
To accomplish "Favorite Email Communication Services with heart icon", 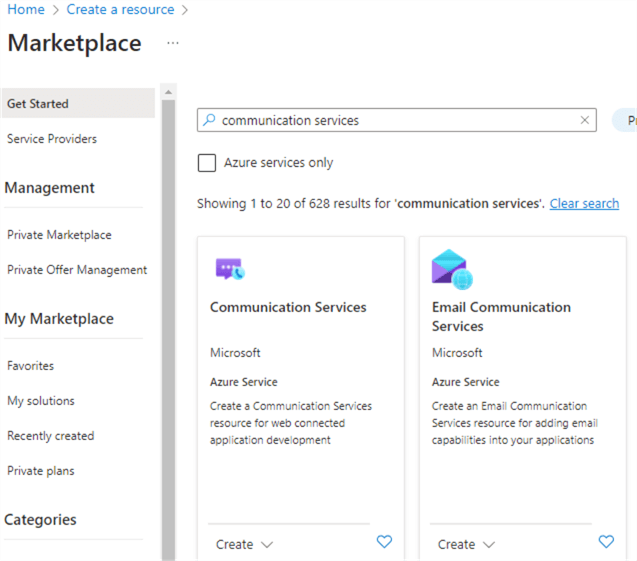I will tap(606, 542).
